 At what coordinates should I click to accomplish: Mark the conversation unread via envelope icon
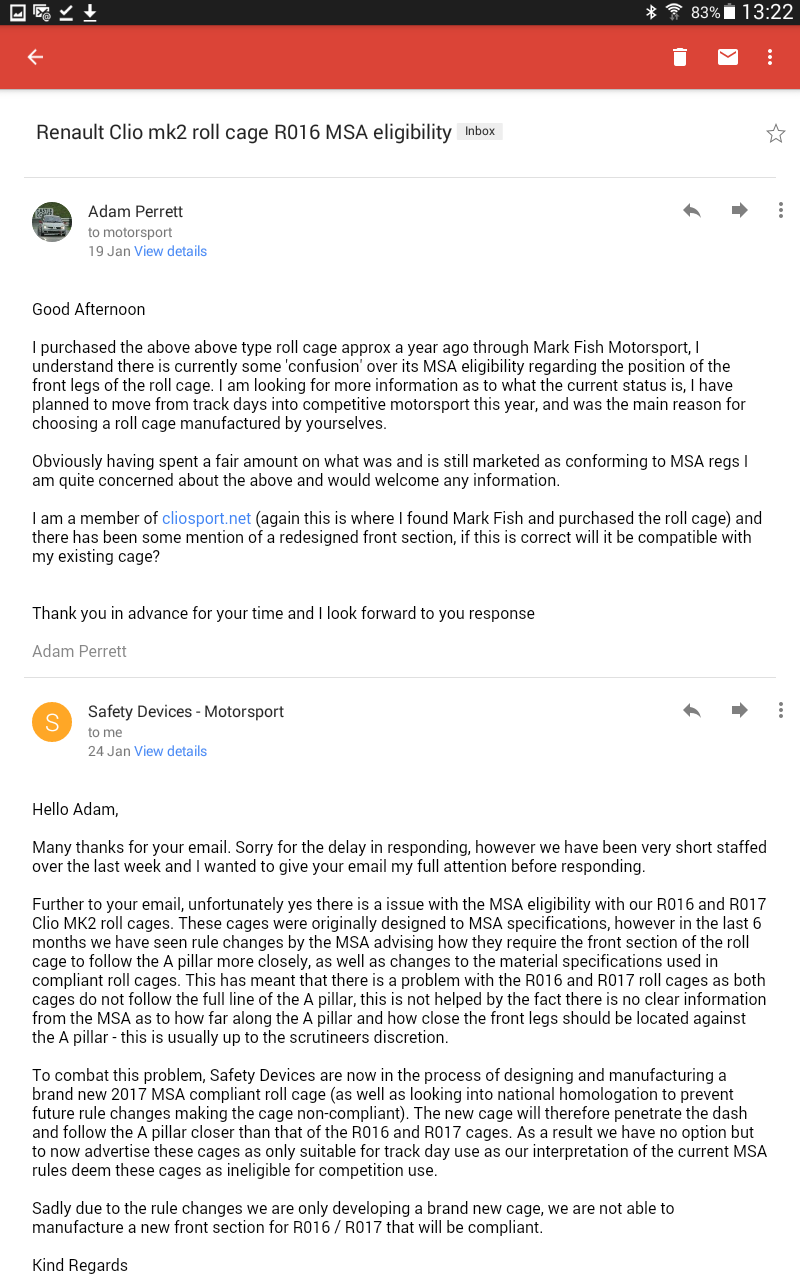pos(727,57)
